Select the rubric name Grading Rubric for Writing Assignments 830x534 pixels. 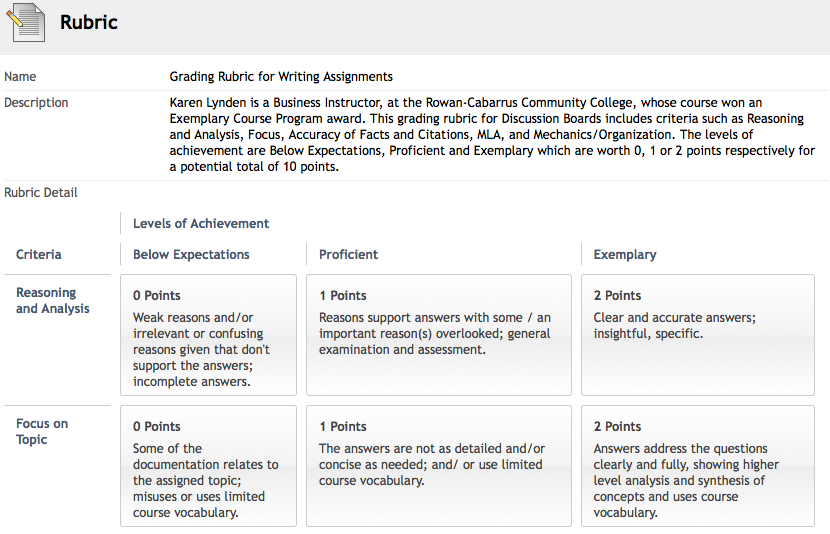click(x=281, y=77)
